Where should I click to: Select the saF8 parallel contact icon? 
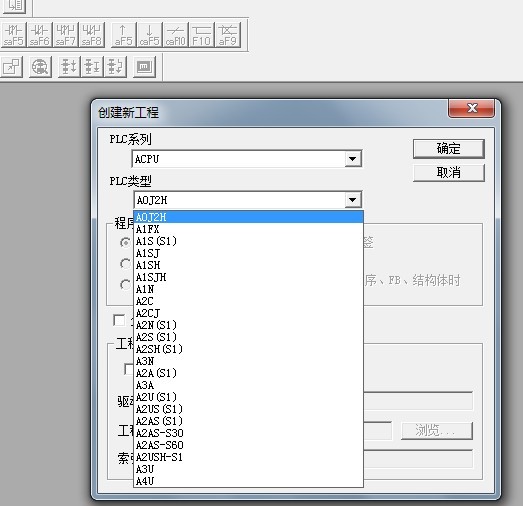[92, 35]
